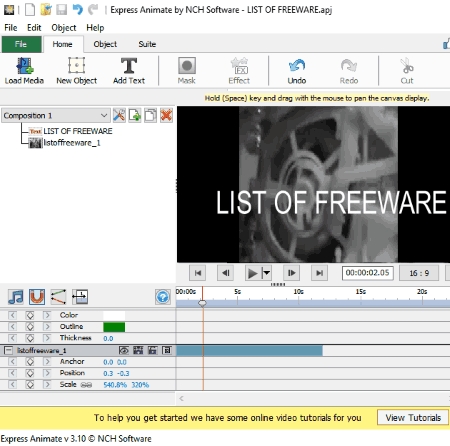Switch to the Object ribbon tab
The image size is (450, 446).
point(105,44)
